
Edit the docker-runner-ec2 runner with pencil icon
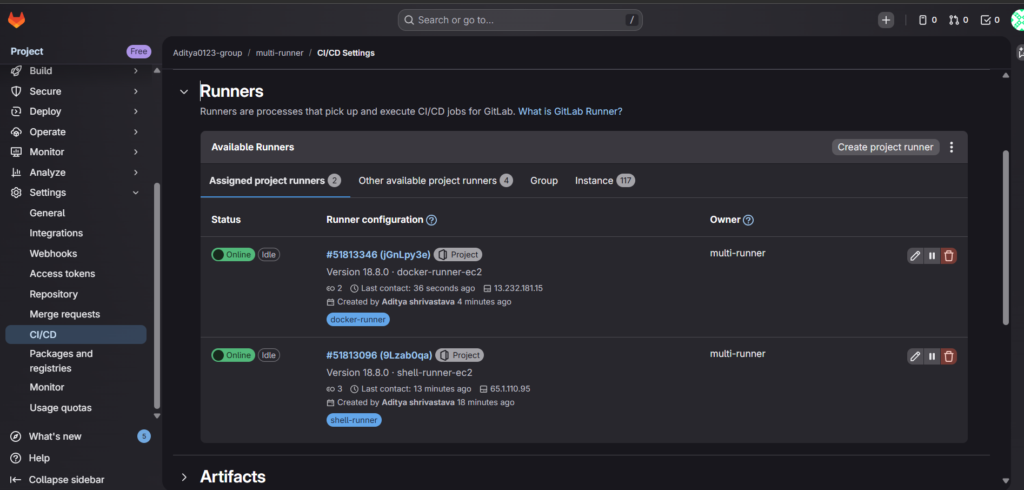(915, 255)
